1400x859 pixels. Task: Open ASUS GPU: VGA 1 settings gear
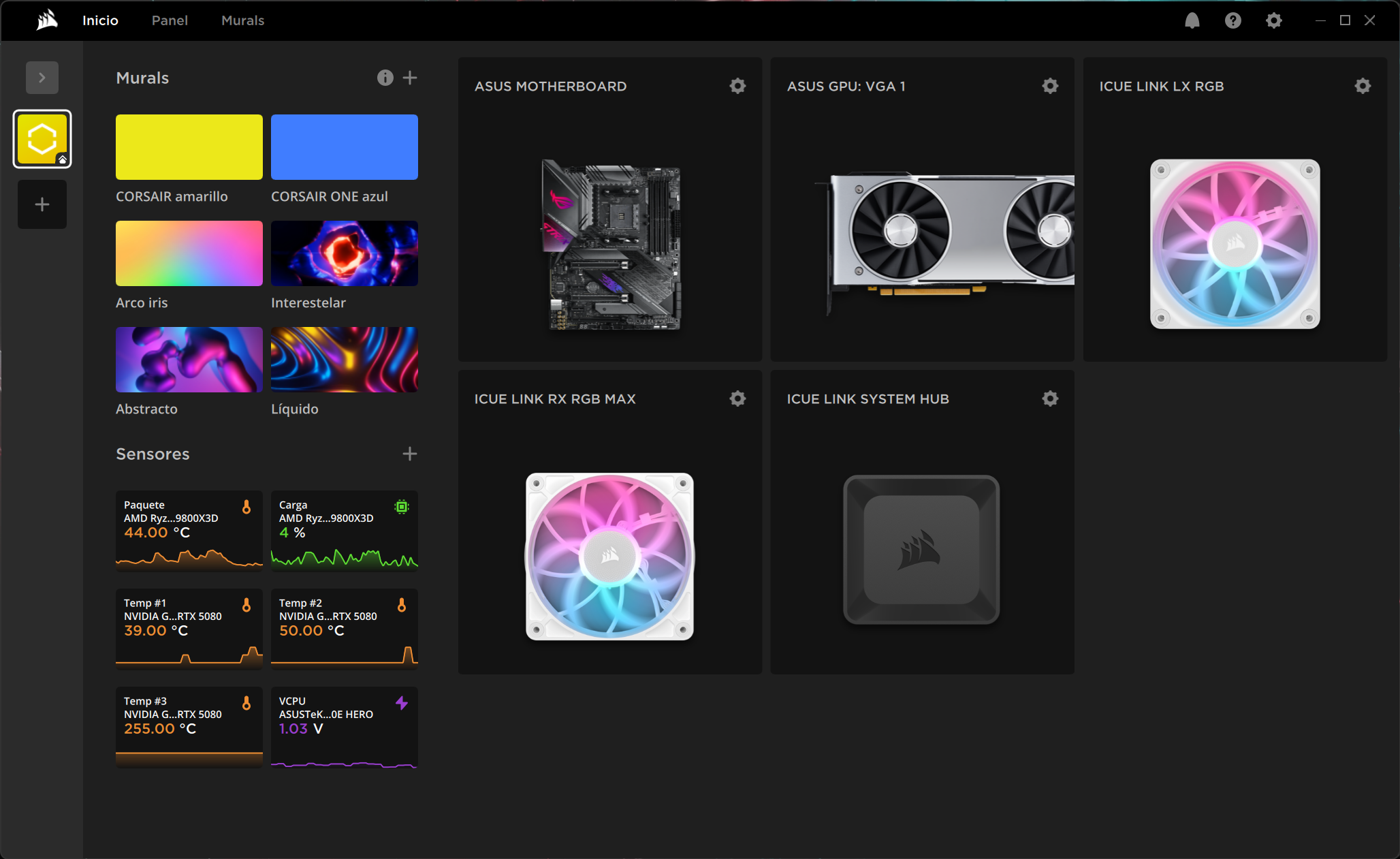[1050, 86]
